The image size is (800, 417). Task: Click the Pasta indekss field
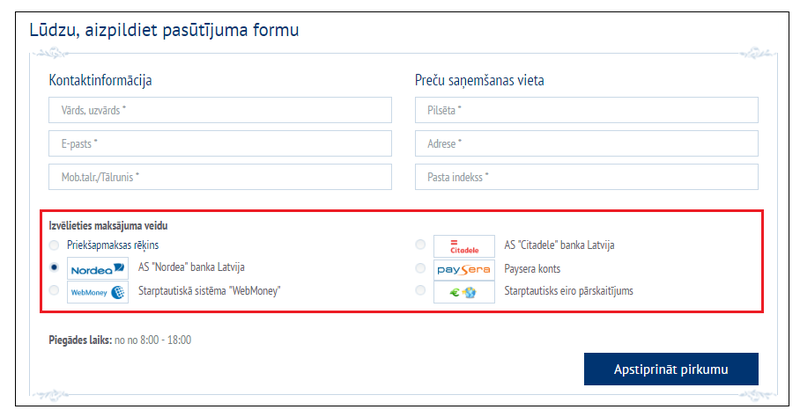(x=586, y=177)
